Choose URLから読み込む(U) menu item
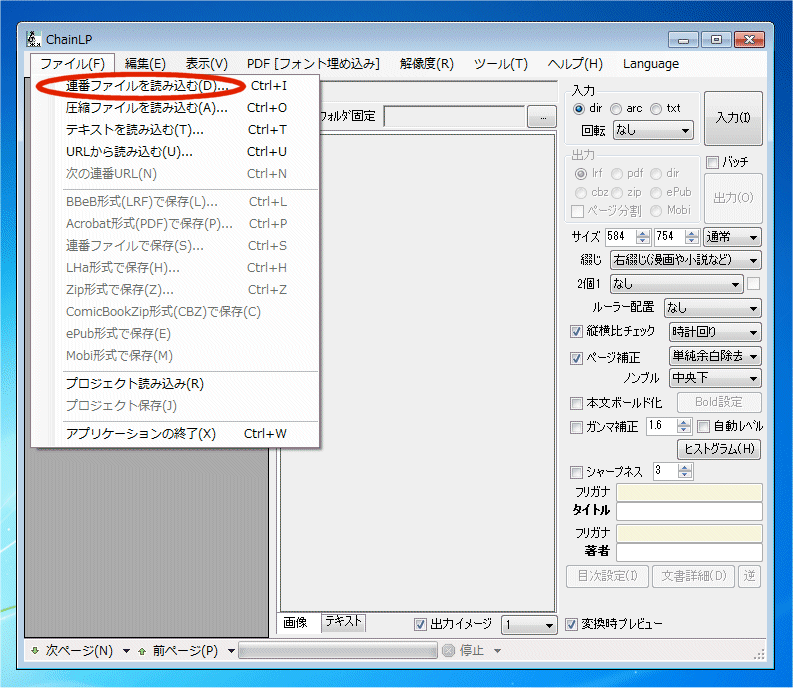 tap(175, 152)
